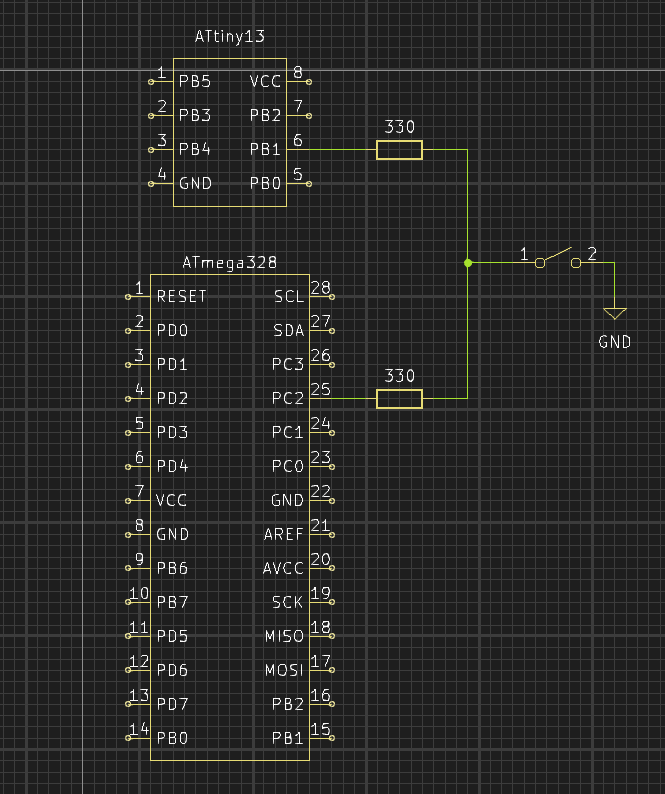Click the GND pin label on ATtiny13
The image size is (665, 794).
(x=195, y=183)
